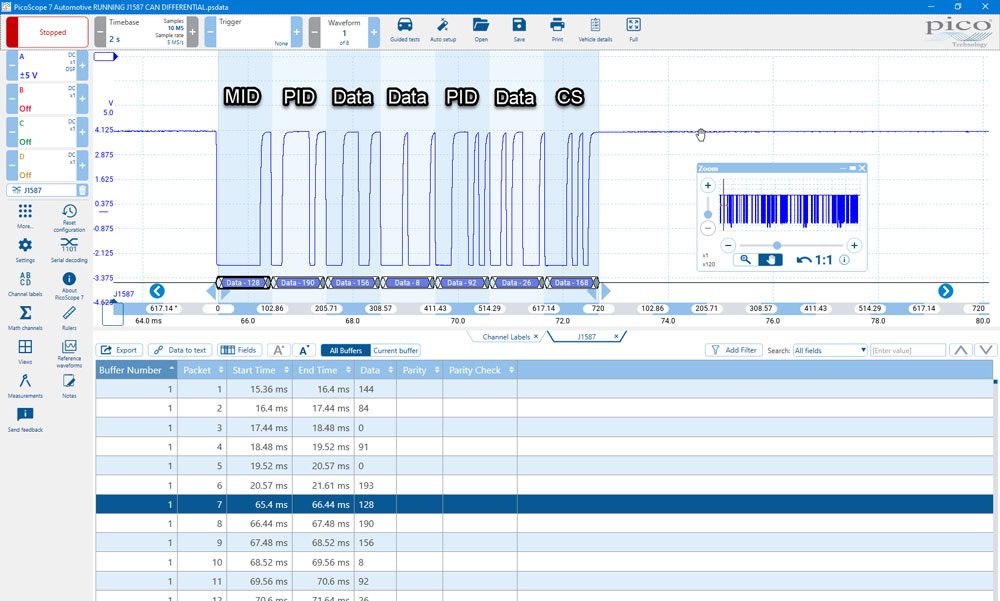Increase the Timebase with plus button

click(192, 31)
